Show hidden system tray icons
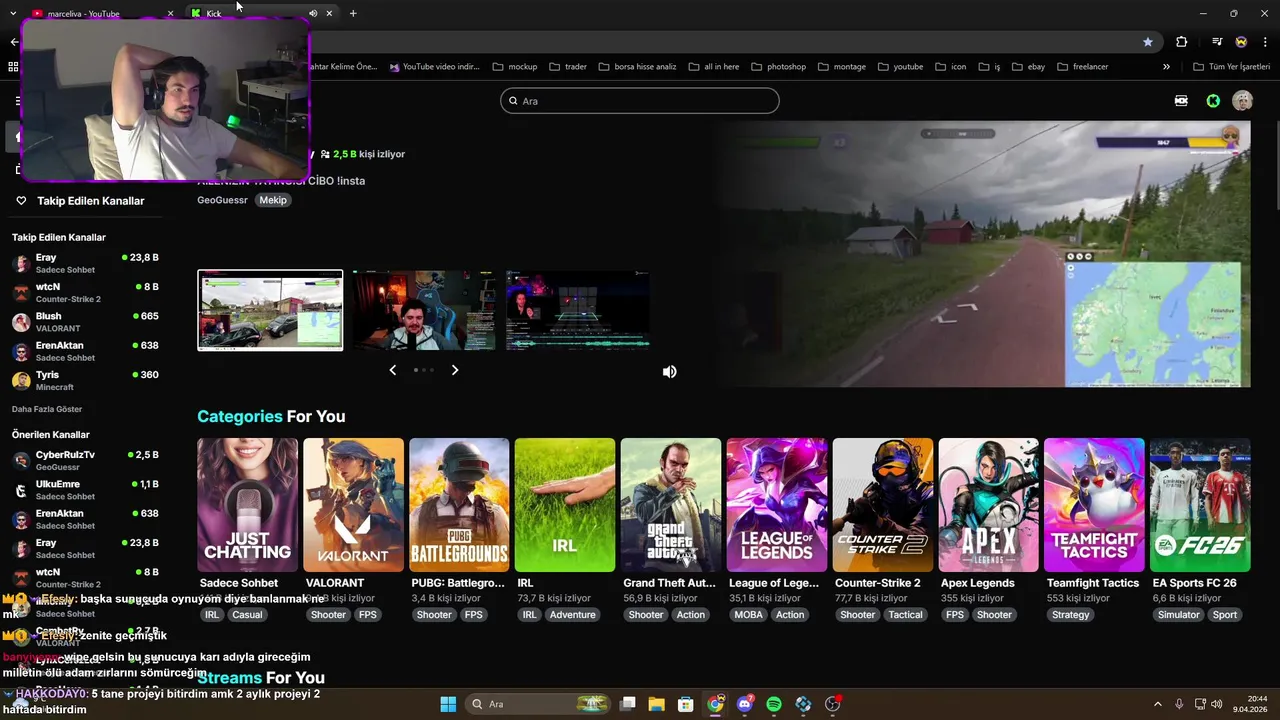The image size is (1280, 720). coord(1158,704)
